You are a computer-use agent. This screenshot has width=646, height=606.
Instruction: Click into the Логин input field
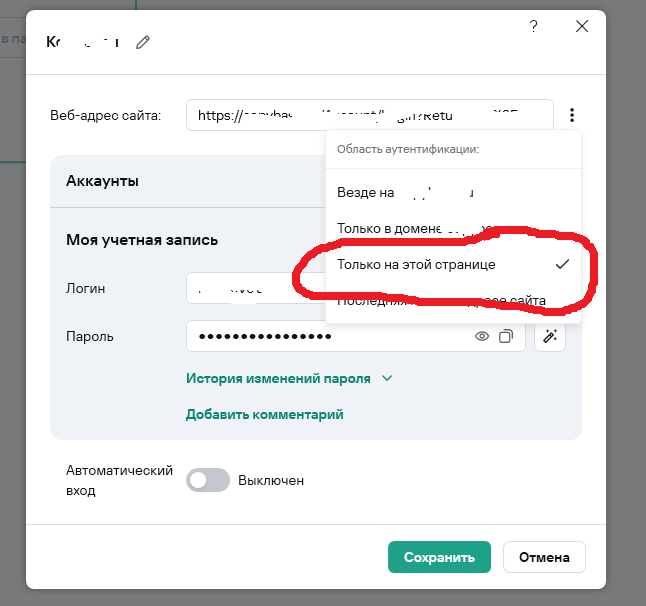(x=256, y=288)
